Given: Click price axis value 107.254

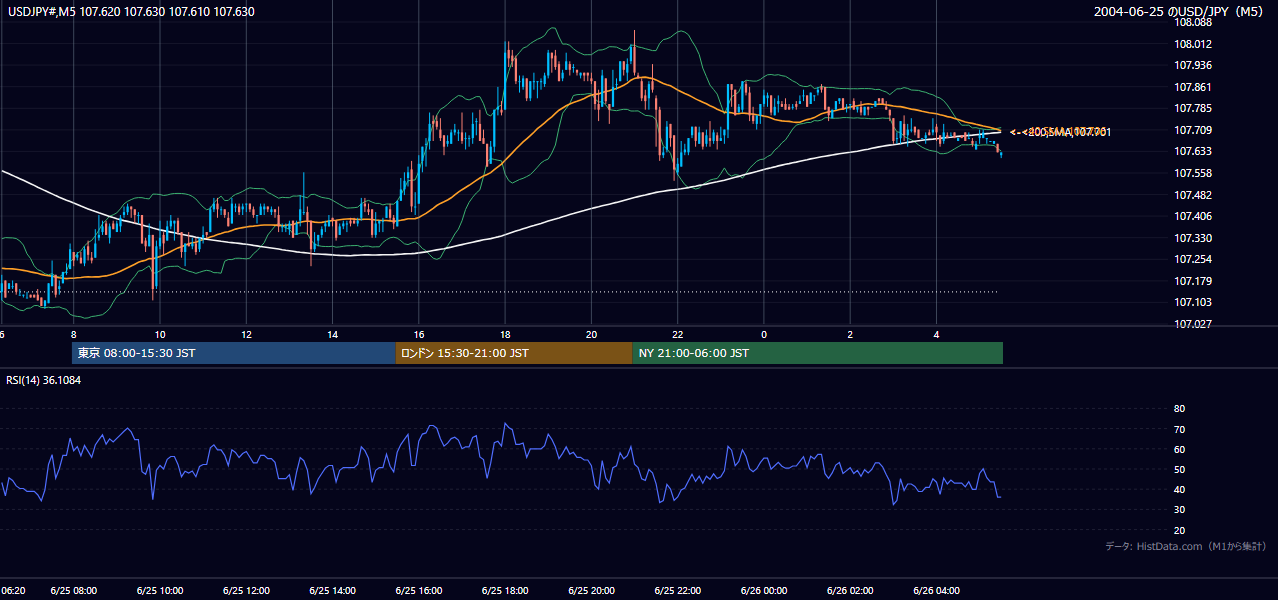Looking at the screenshot, I should tap(1192, 259).
